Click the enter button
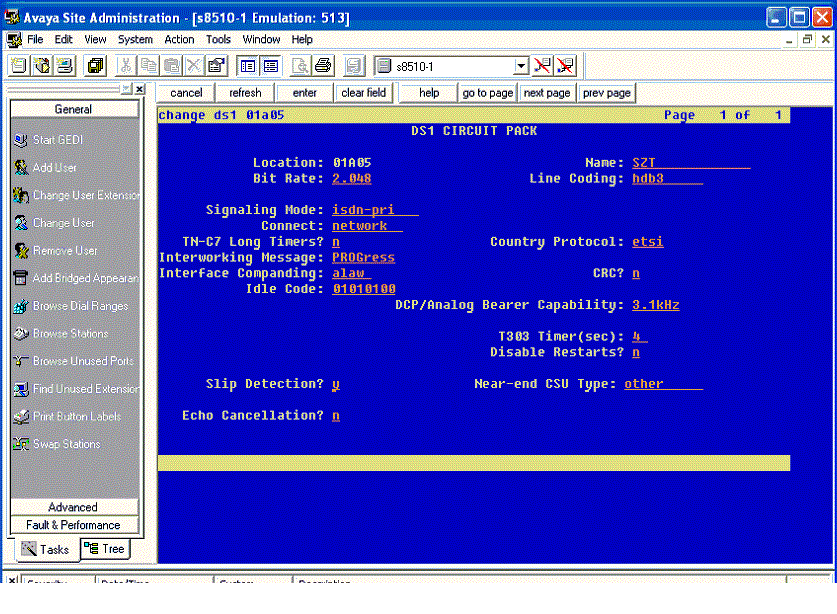This screenshot has height=614, width=837. point(304,93)
